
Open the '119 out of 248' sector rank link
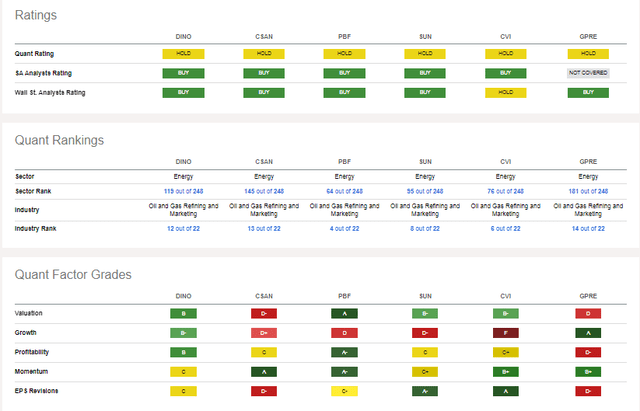183,191
